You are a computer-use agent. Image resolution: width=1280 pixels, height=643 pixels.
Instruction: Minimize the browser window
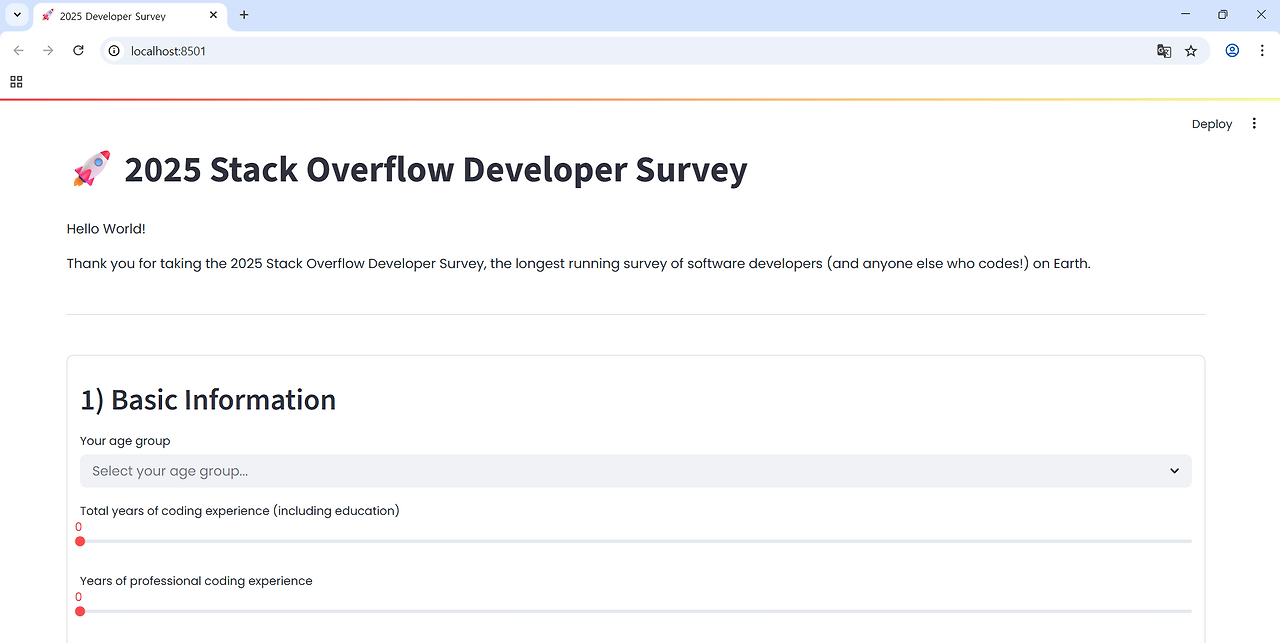[x=1186, y=15]
